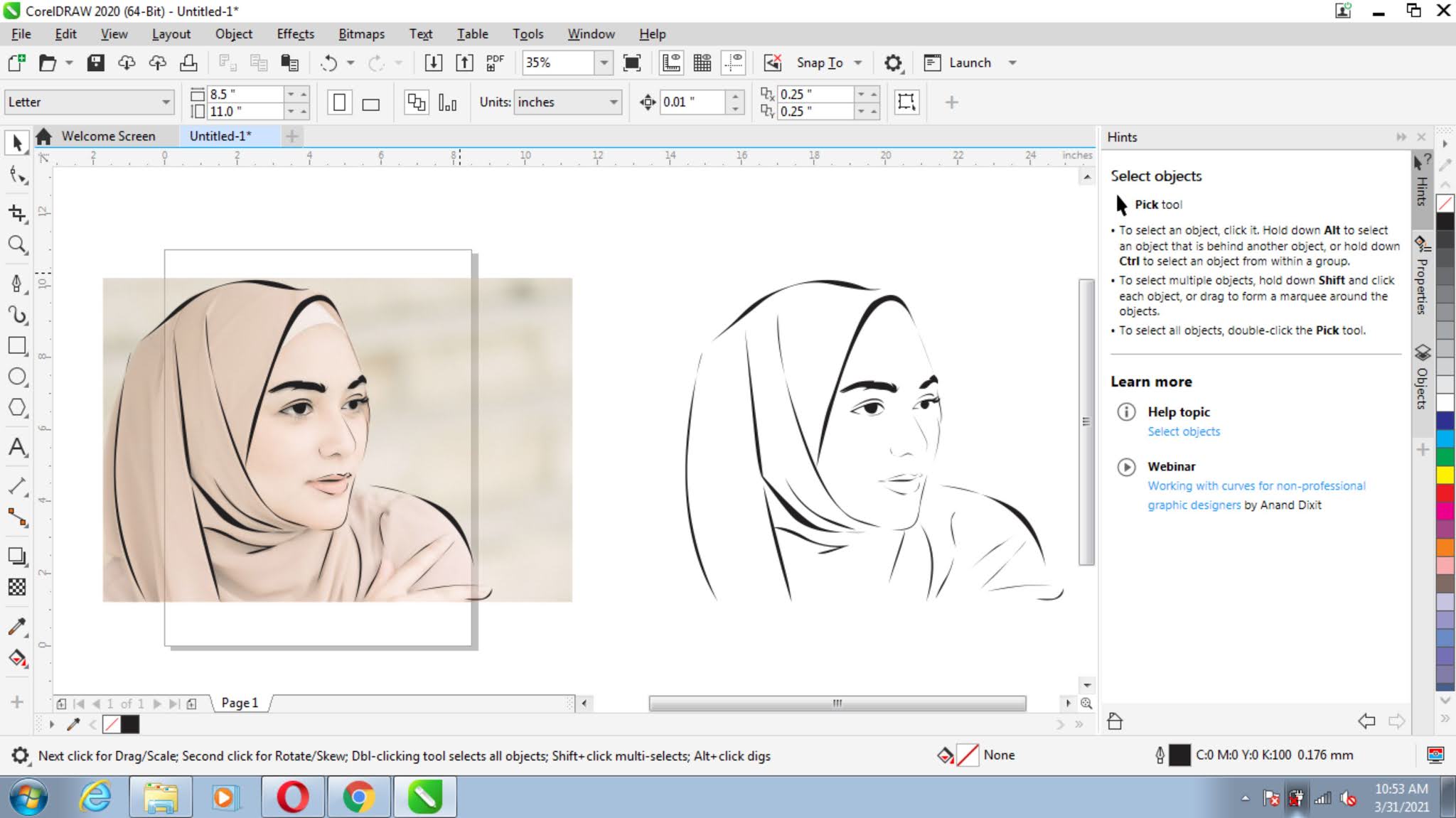This screenshot has width=1456, height=818.
Task: Select the Polygon tool
Action: coord(17,407)
